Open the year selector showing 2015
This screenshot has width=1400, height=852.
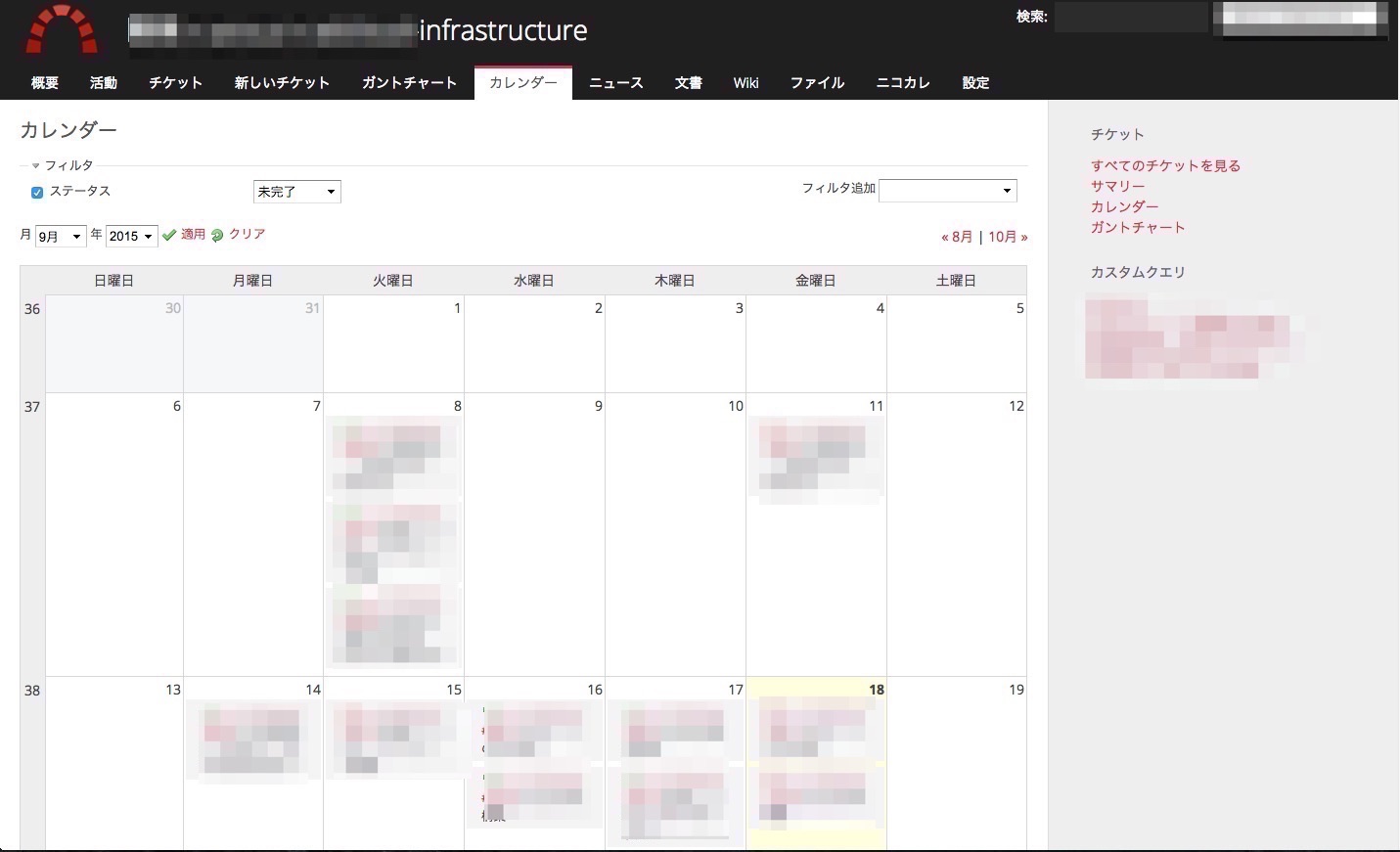131,237
